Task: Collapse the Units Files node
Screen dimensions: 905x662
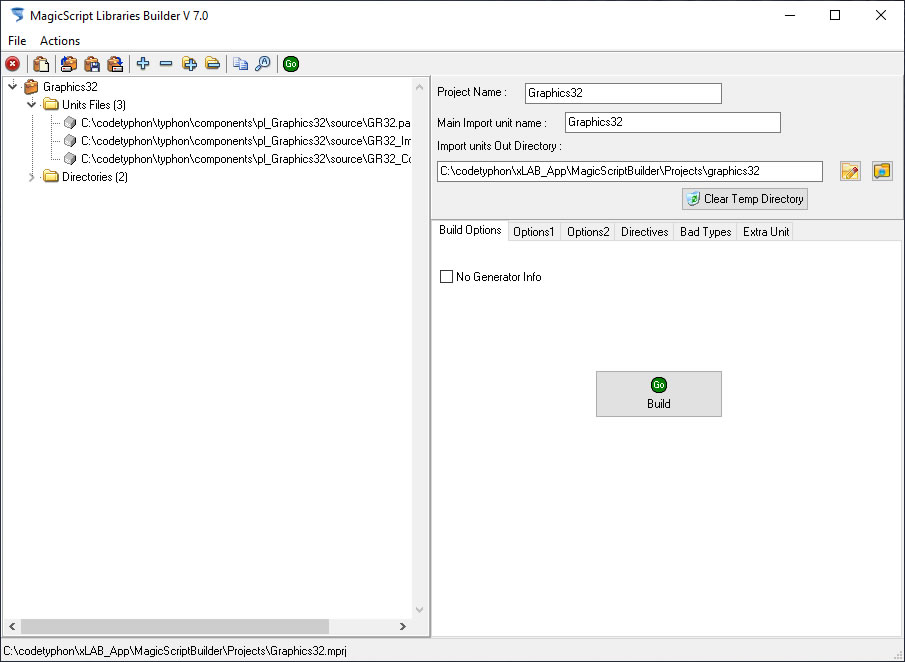Action: pos(32,104)
